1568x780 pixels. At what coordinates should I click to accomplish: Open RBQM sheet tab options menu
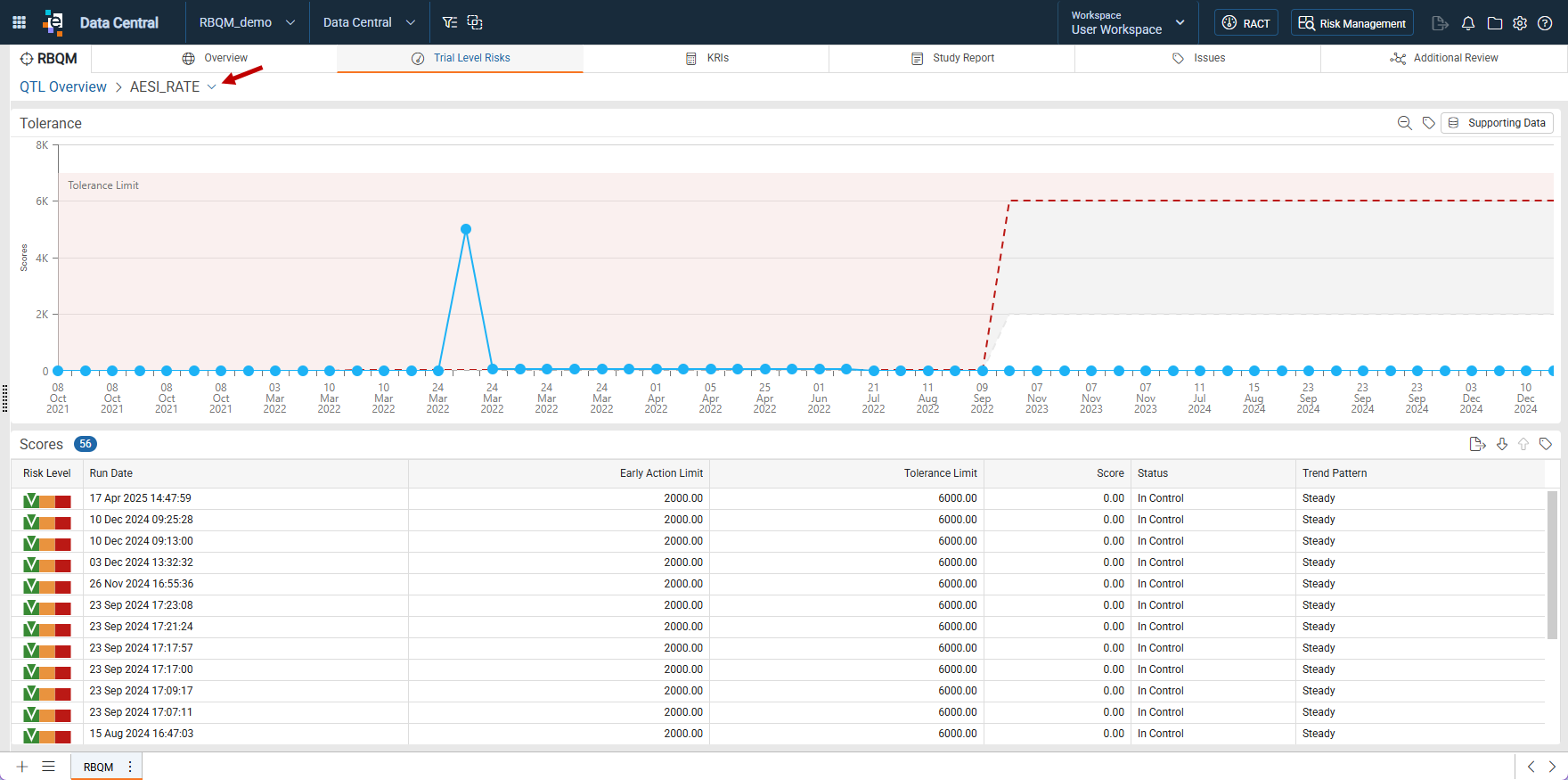[x=130, y=767]
